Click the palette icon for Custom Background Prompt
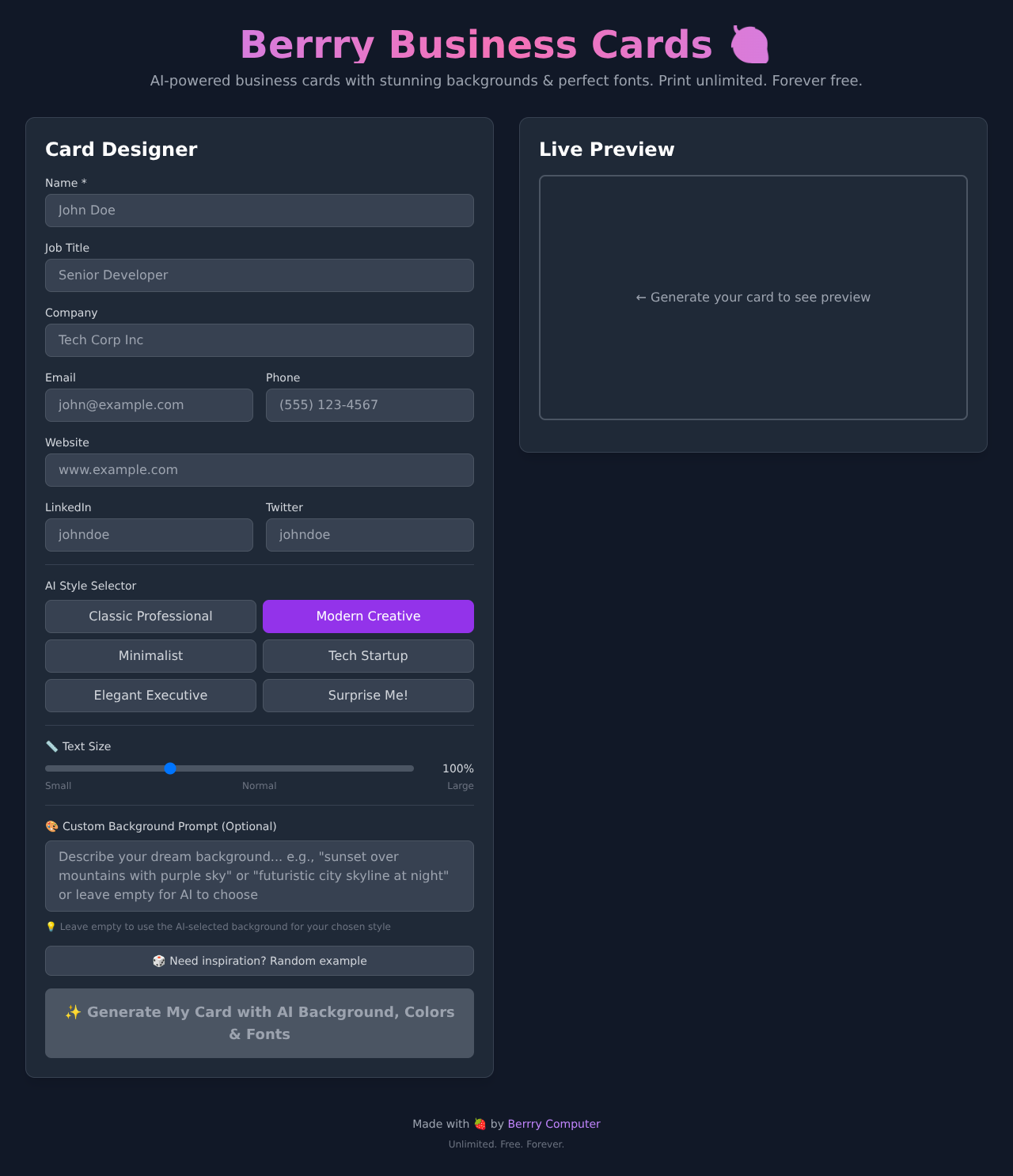The image size is (1013, 1176). [x=51, y=826]
